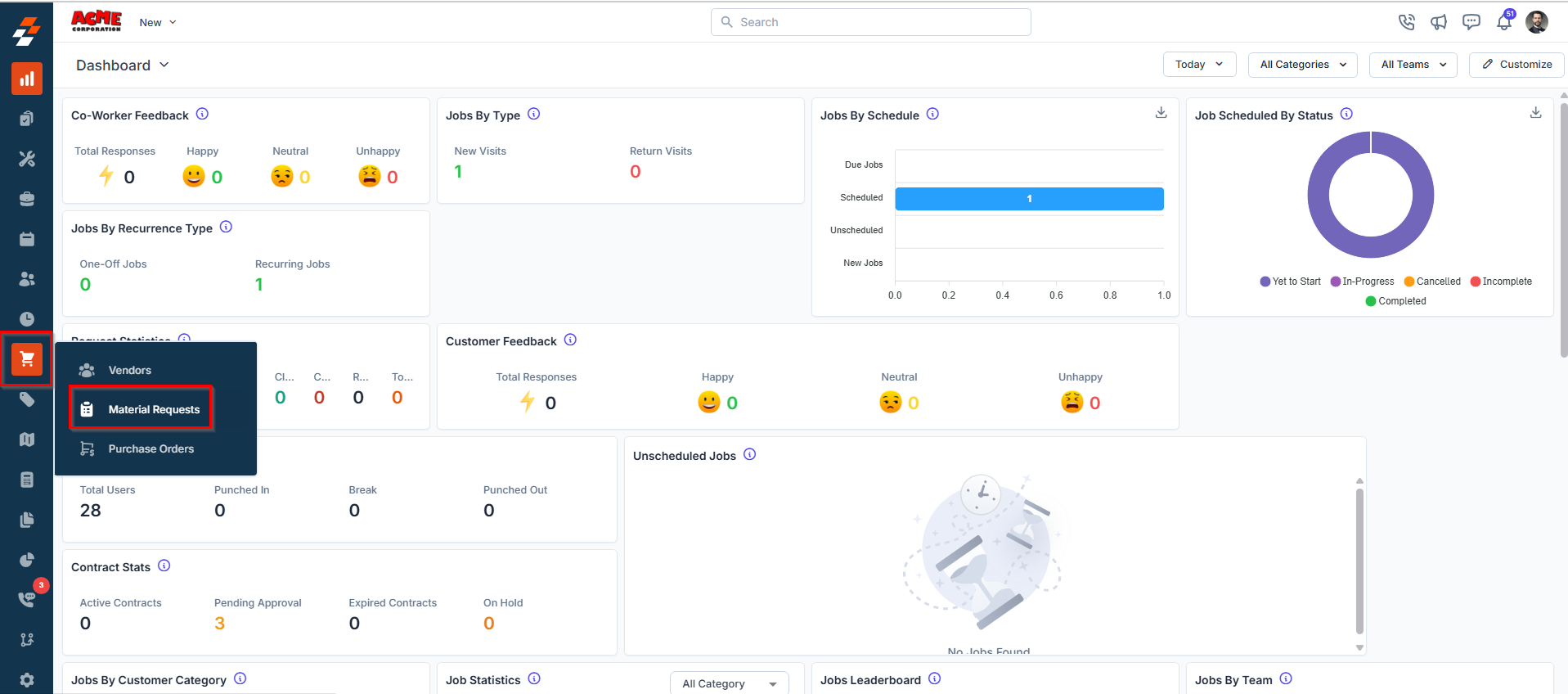1568x694 pixels.
Task: Open the Today date range dropdown
Action: point(1199,65)
